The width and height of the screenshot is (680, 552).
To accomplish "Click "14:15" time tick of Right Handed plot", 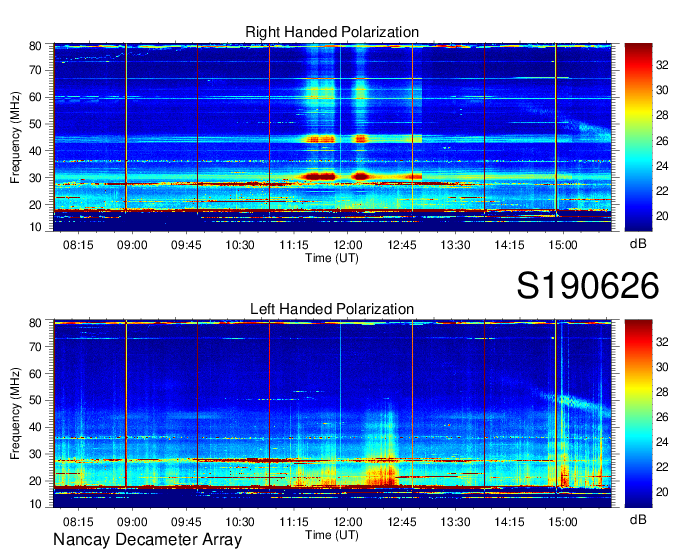I will [x=509, y=245].
